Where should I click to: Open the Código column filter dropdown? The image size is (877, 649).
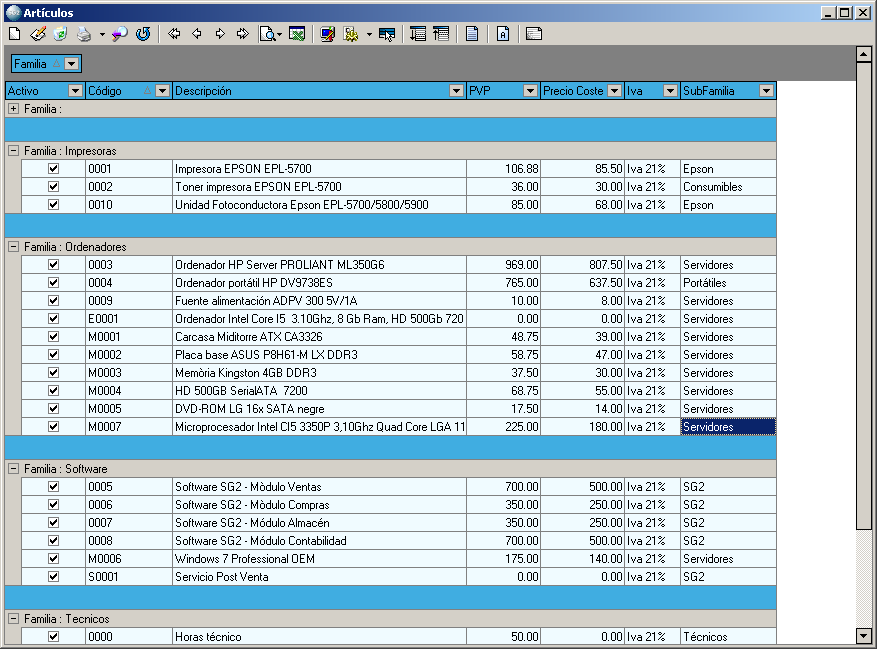tap(162, 91)
